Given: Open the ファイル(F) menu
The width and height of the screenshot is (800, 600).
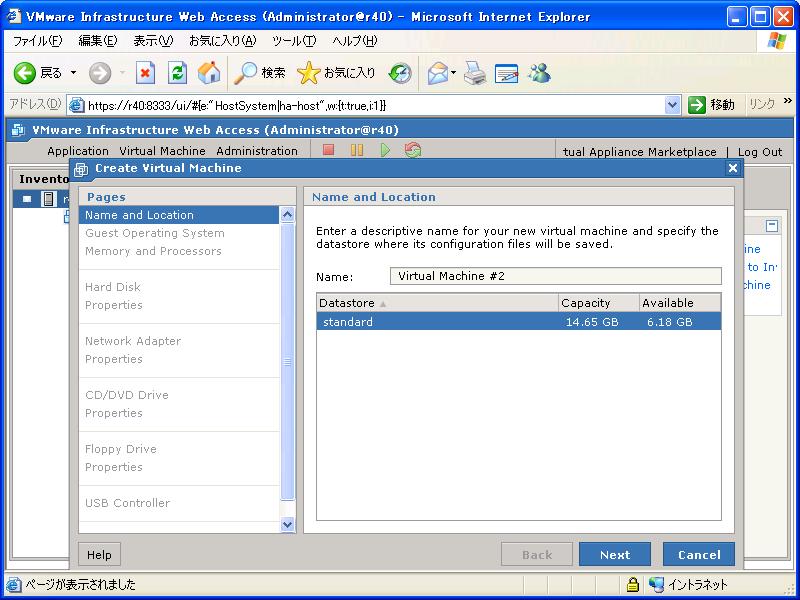Looking at the screenshot, I should pos(38,41).
